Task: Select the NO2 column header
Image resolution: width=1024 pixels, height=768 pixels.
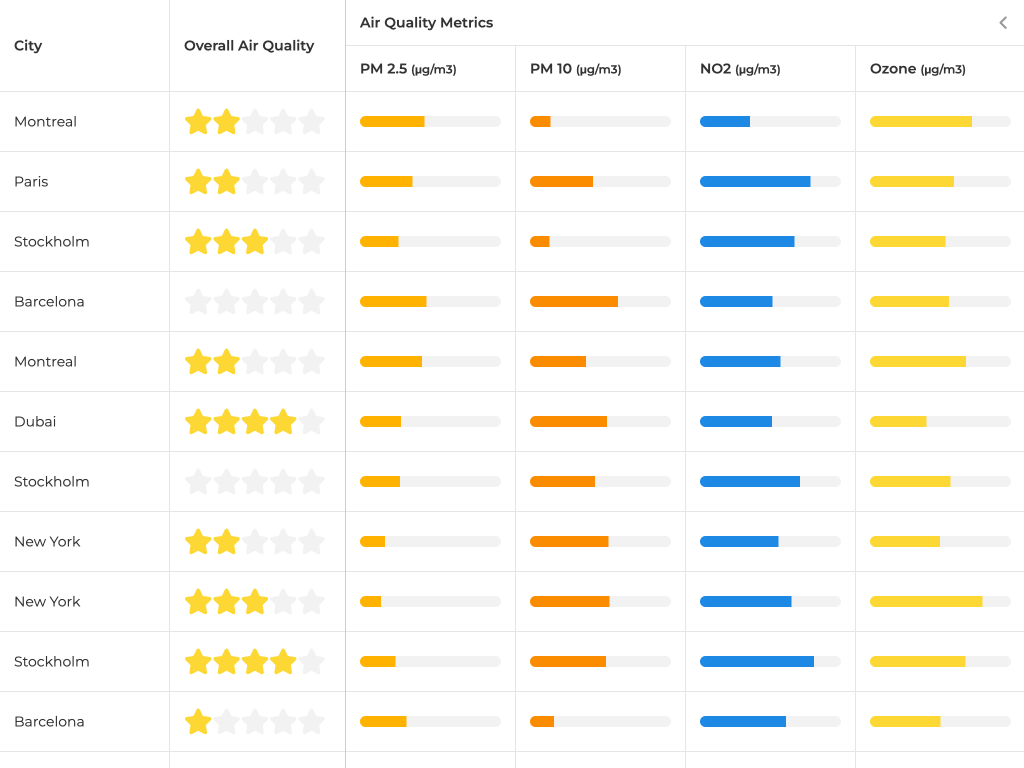Action: click(x=740, y=69)
